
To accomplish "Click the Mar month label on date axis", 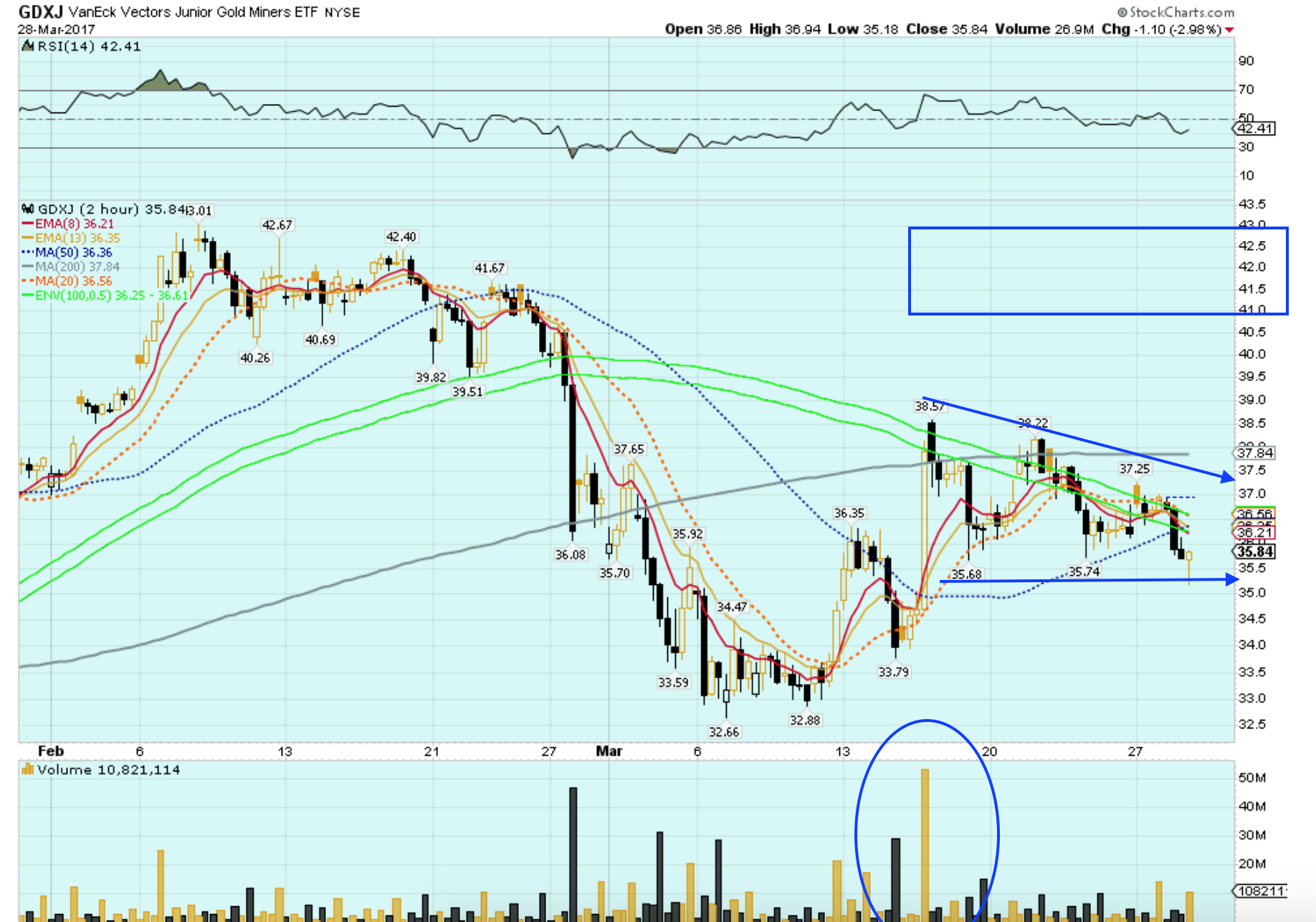I will (x=609, y=751).
